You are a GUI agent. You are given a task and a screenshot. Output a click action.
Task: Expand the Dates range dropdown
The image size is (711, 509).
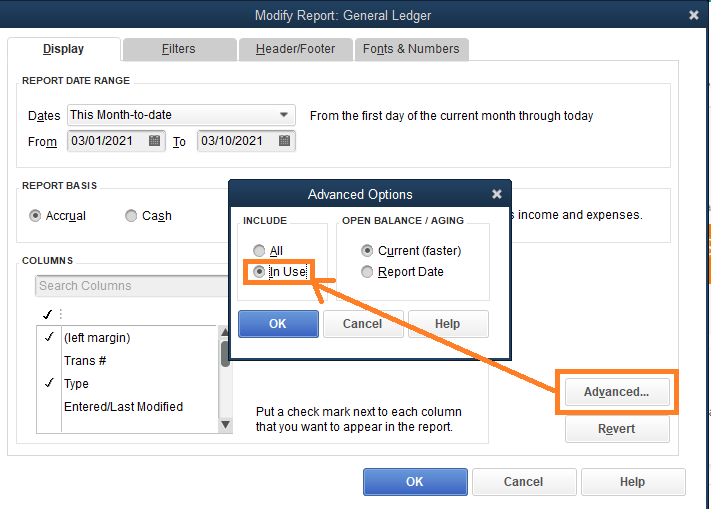click(284, 115)
